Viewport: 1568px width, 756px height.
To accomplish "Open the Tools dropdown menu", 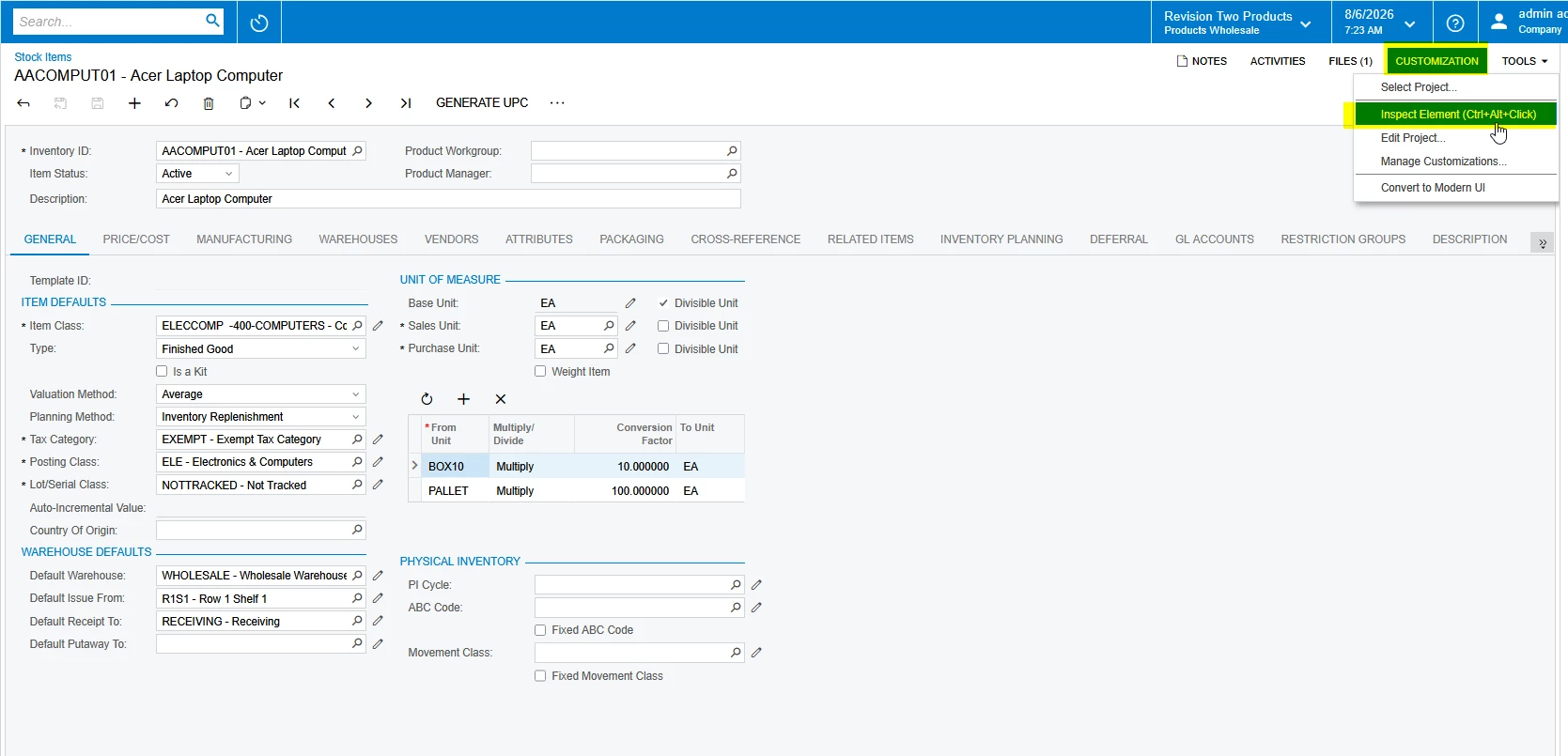I will (x=1524, y=61).
